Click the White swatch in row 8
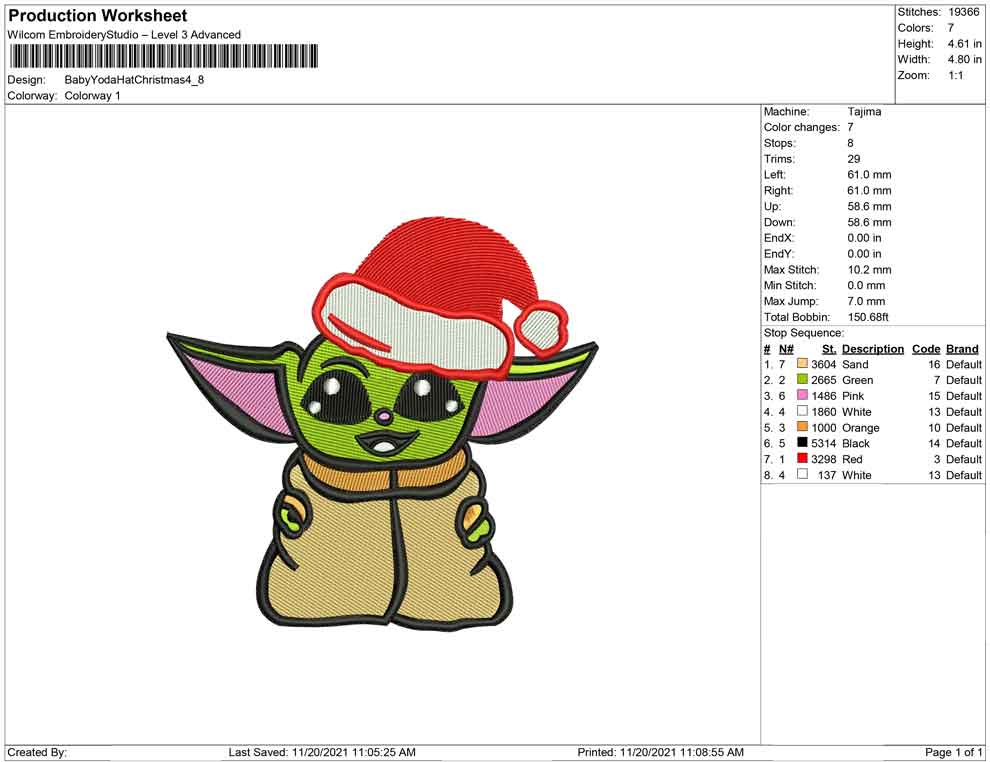Screen dimensions: 990x762 (802, 474)
